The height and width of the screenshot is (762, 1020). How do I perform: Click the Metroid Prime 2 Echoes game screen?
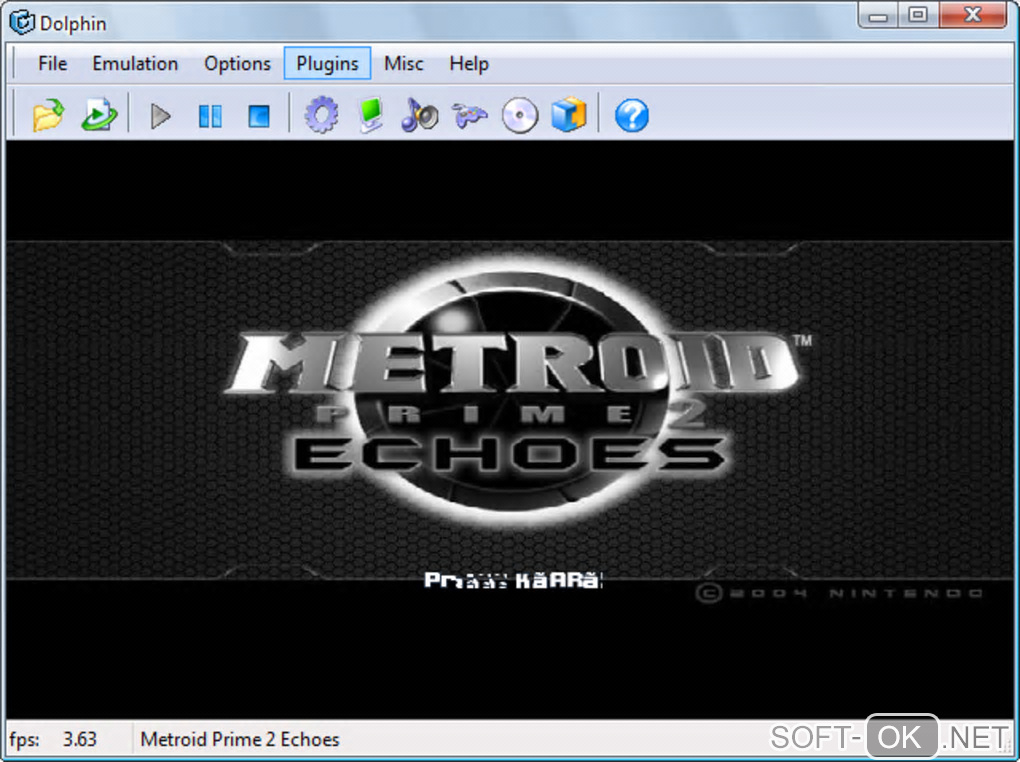coord(510,429)
